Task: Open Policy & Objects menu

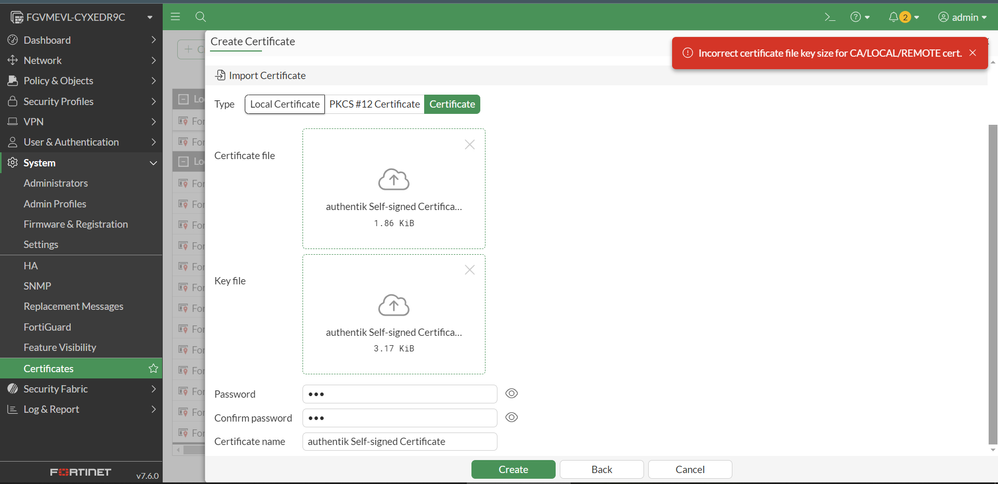Action: 81,81
